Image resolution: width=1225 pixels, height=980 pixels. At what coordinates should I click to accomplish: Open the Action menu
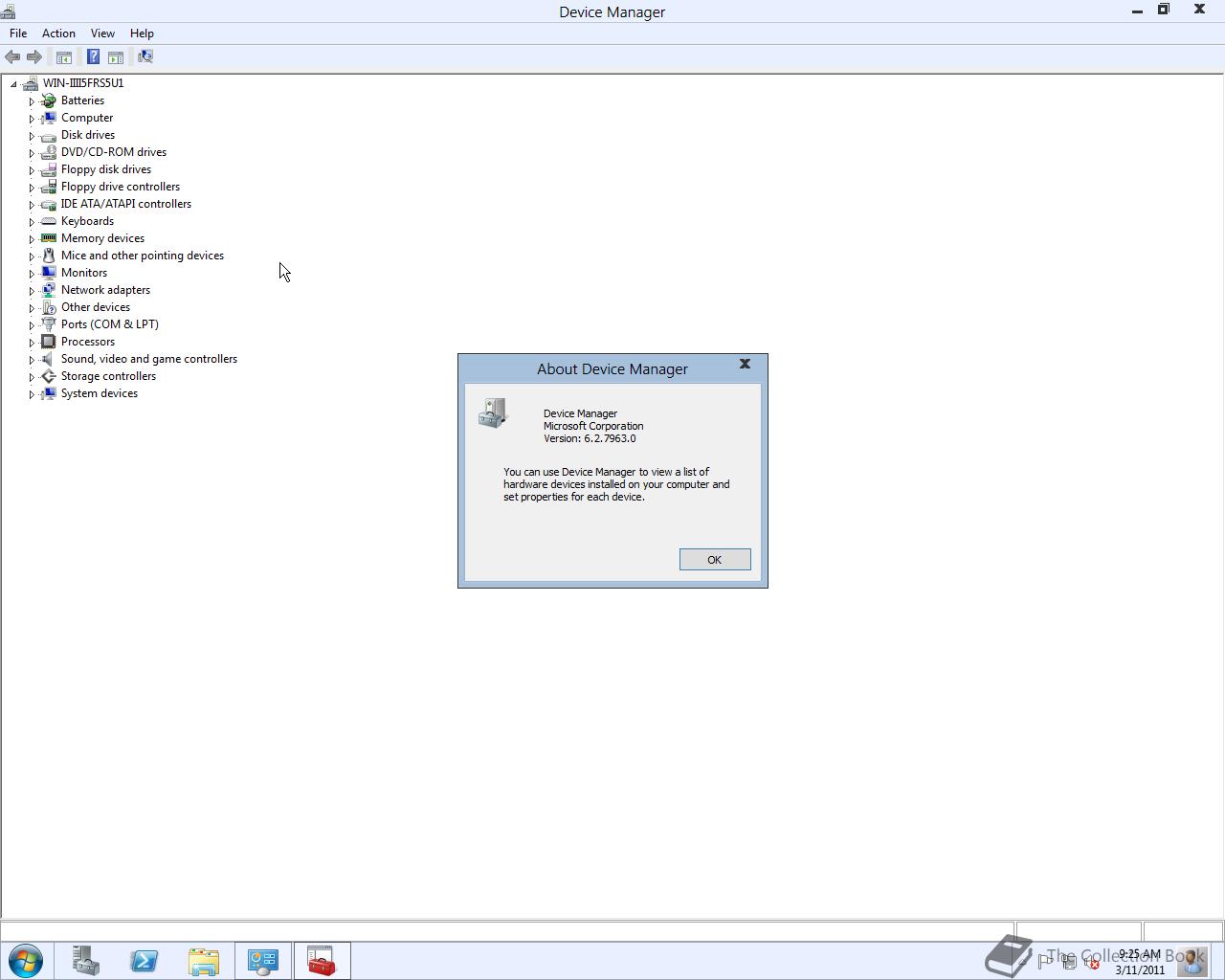click(x=58, y=33)
